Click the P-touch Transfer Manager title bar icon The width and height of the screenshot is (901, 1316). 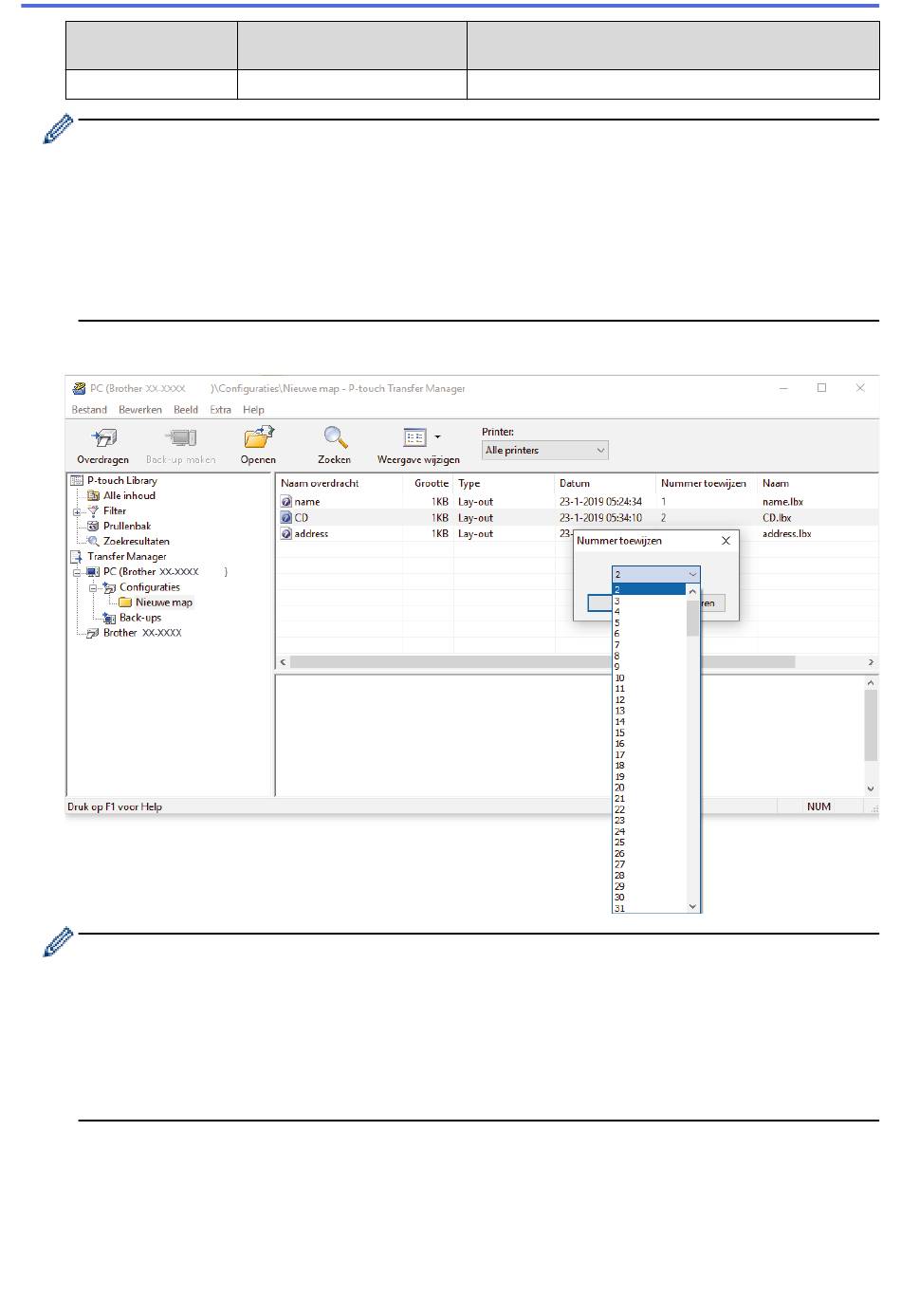coord(80,388)
